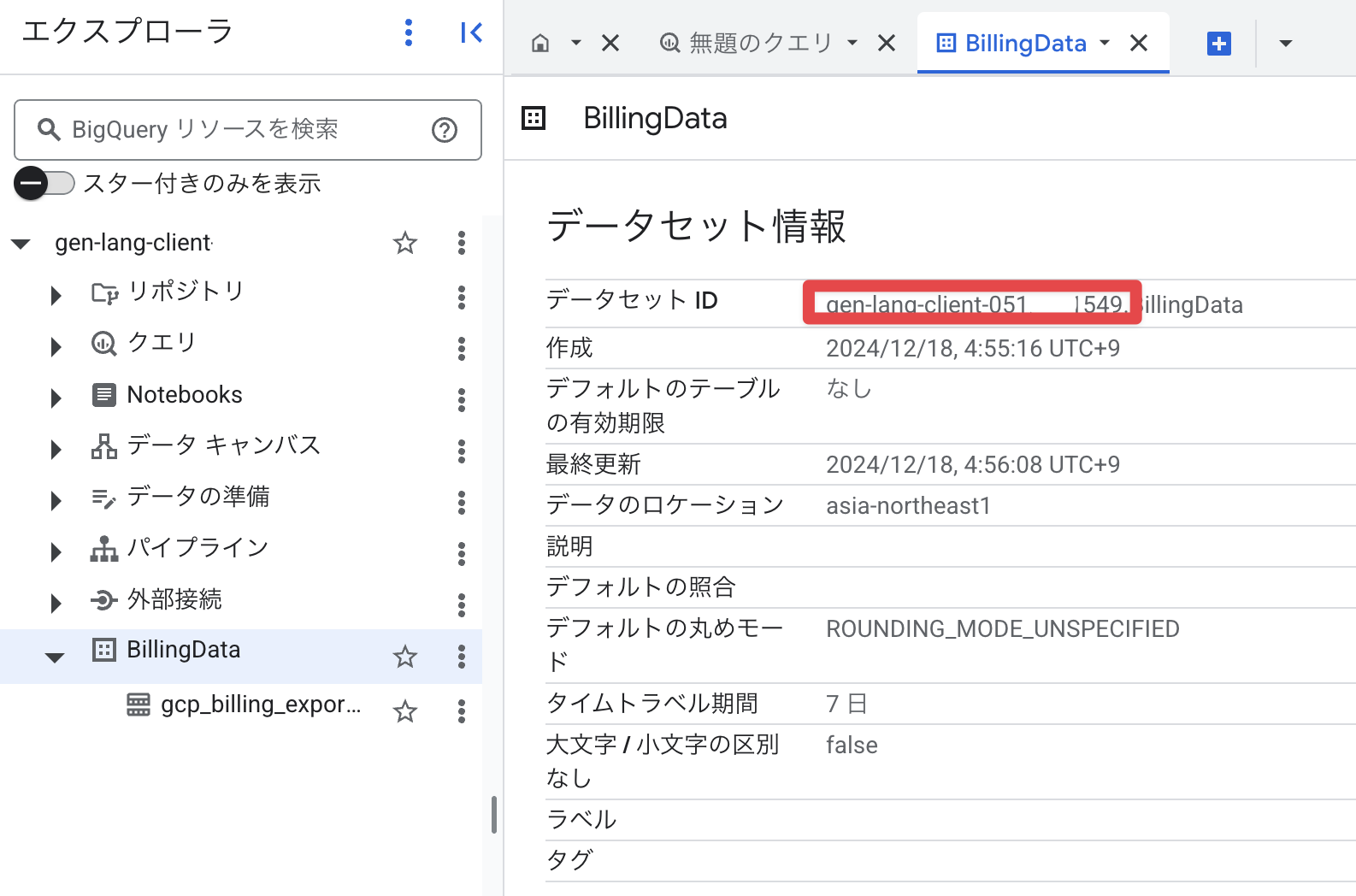Open the home tab icon
The height and width of the screenshot is (896, 1356).
pyautogui.click(x=540, y=44)
